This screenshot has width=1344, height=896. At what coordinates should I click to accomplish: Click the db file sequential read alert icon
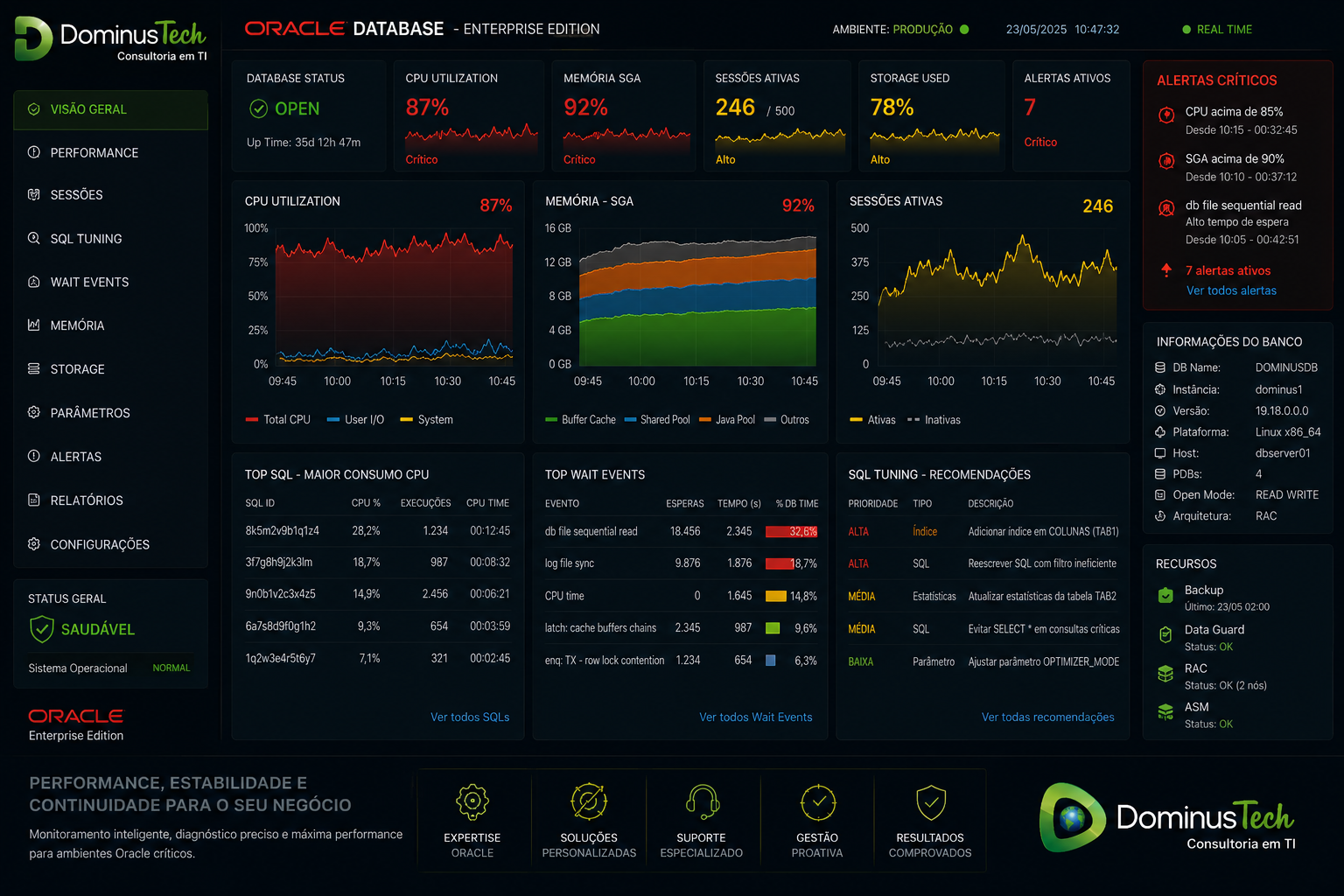tap(1166, 208)
